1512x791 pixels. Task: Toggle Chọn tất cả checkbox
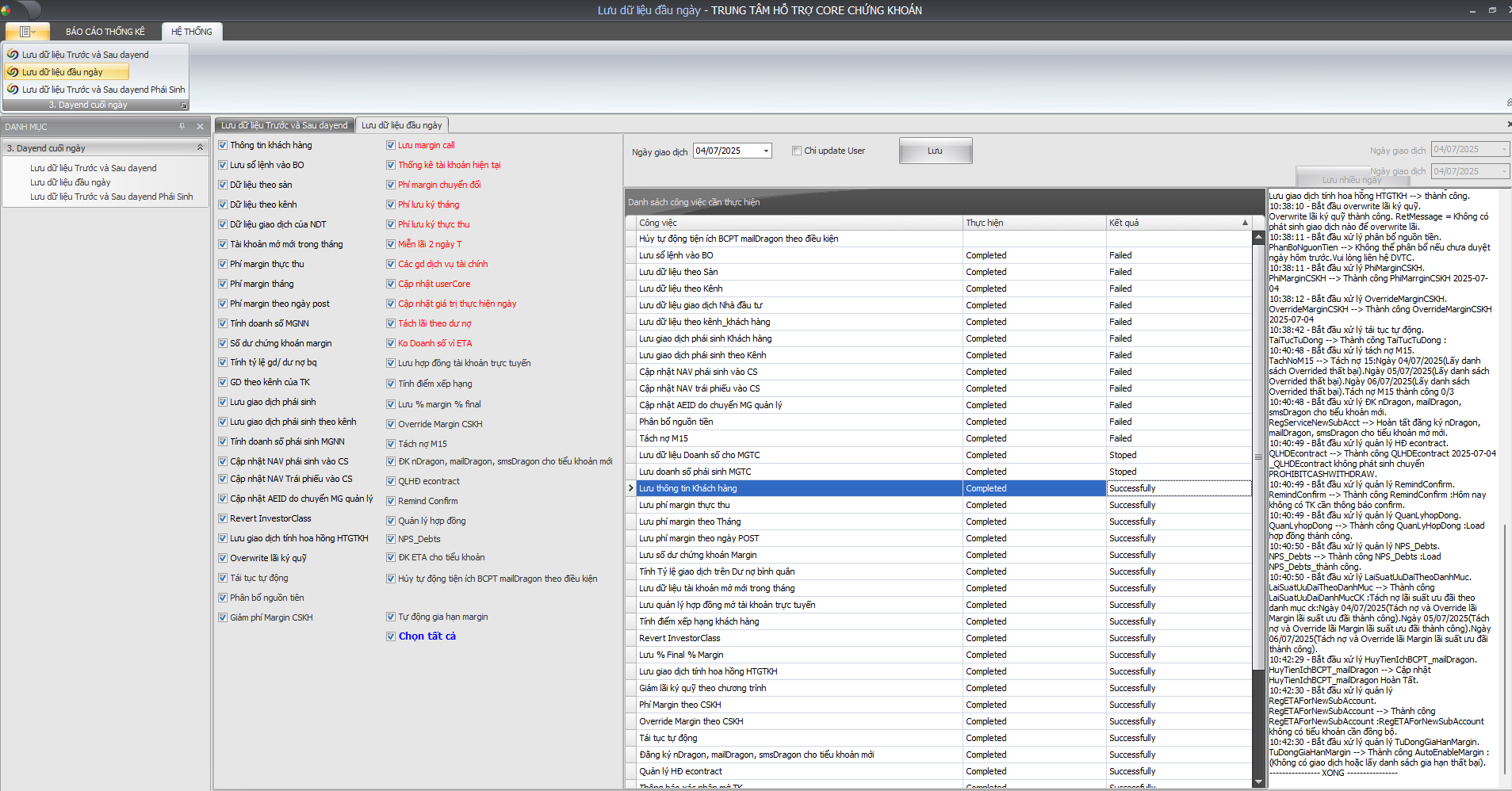click(391, 636)
